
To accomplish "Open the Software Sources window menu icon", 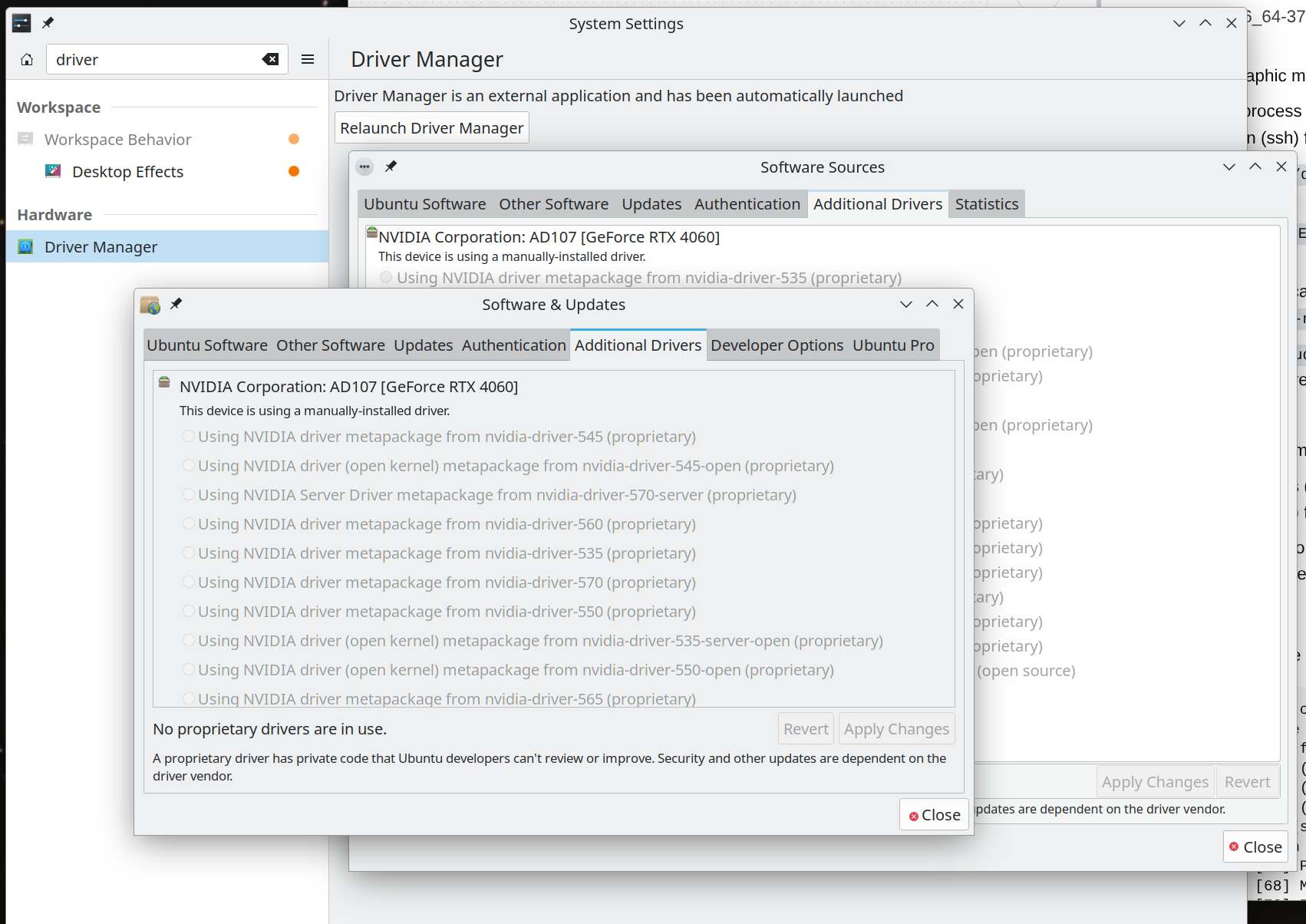I will 364,167.
